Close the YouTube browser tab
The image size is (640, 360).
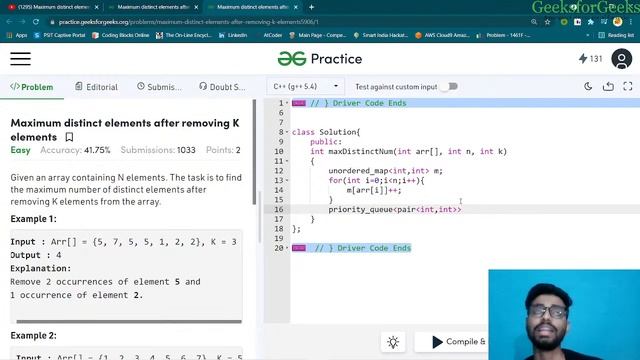[96, 7]
